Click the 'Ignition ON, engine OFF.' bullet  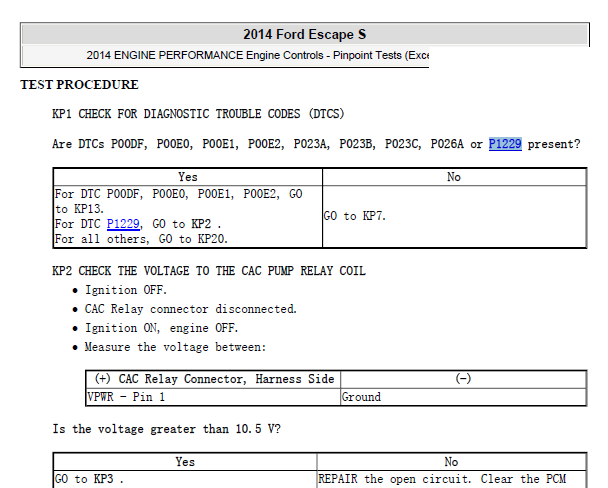click(x=161, y=328)
